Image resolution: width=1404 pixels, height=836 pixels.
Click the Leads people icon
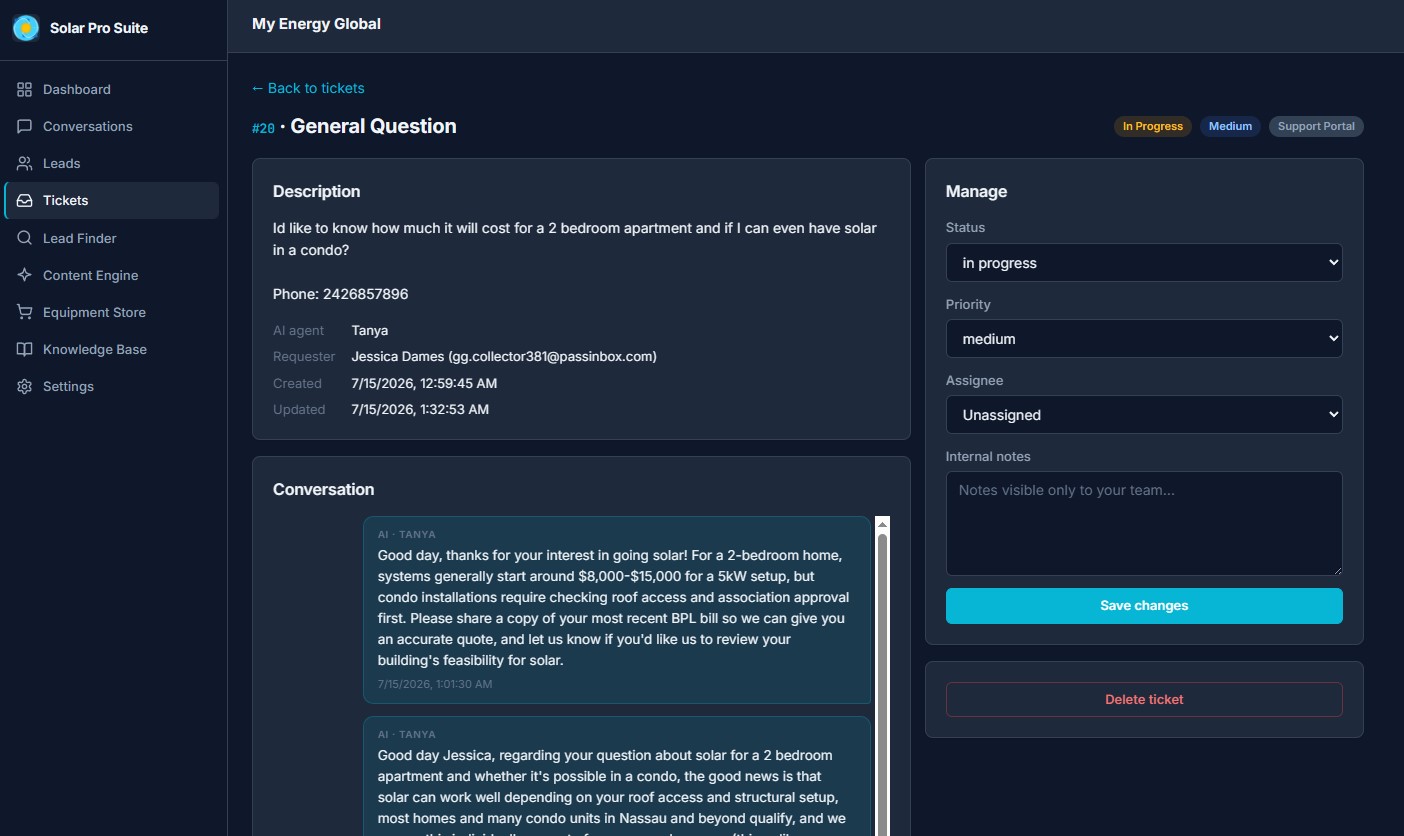point(25,163)
